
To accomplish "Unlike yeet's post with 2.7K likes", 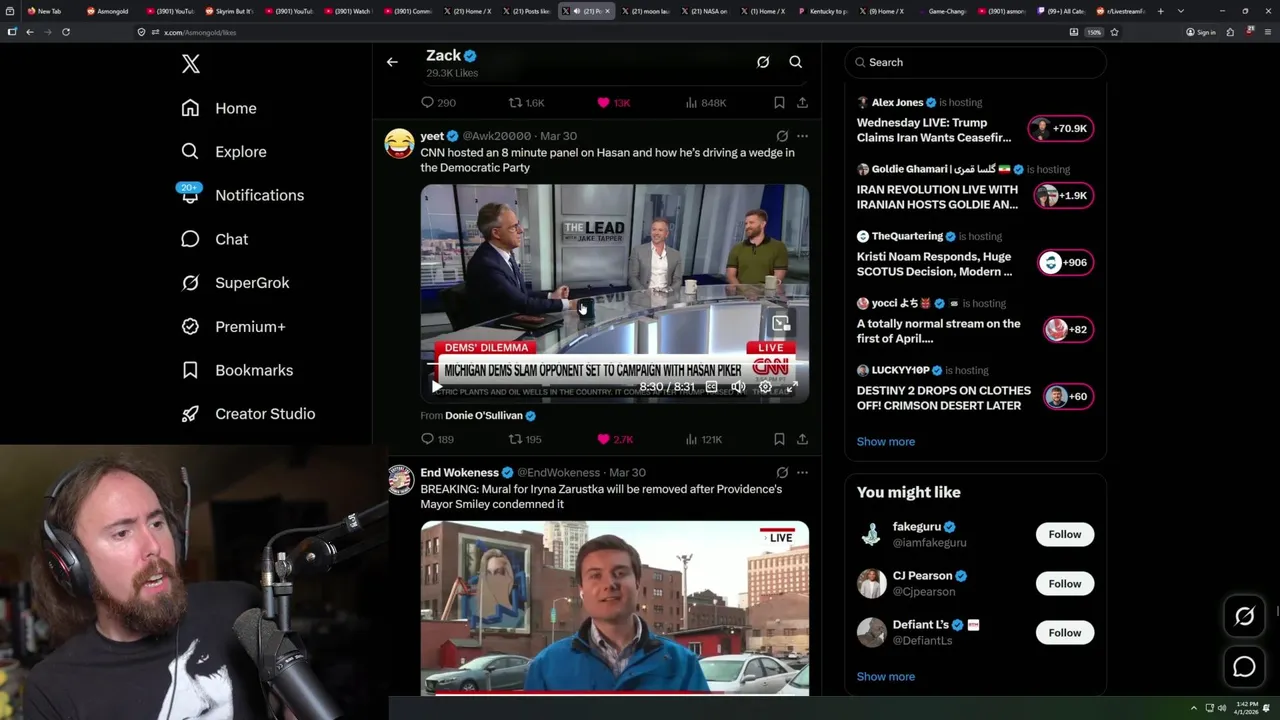I will pyautogui.click(x=615, y=439).
